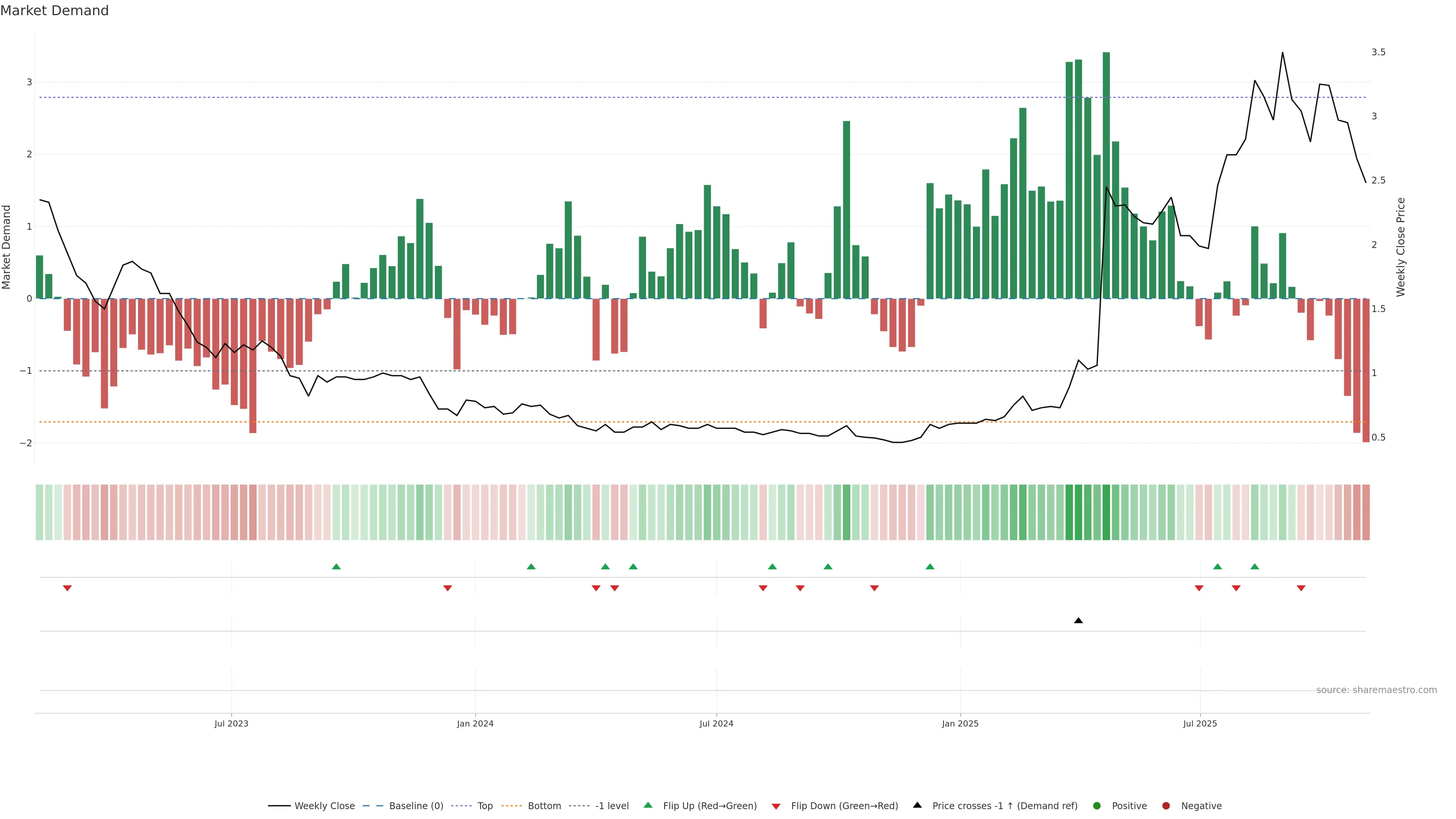
Task: Click the first red flip-down marker at far left
Action: click(67, 588)
